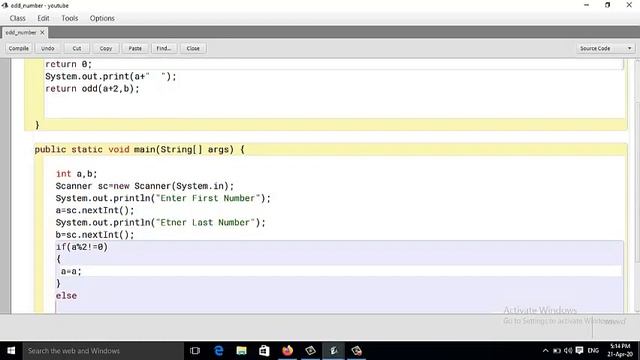This screenshot has width=640, height=360.
Task: Click the volume tray icon
Action: (x=568, y=351)
